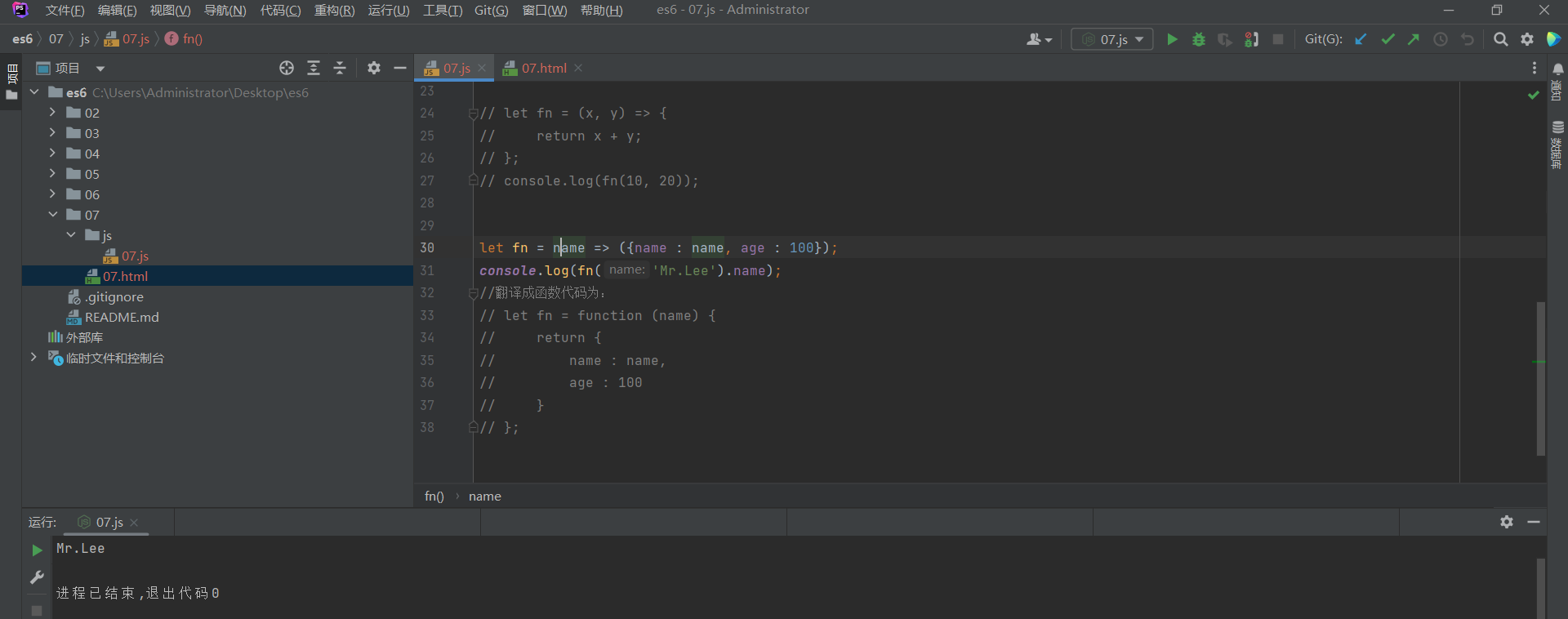Close the 07.js editor tab
The height and width of the screenshot is (619, 1568).
(x=482, y=69)
